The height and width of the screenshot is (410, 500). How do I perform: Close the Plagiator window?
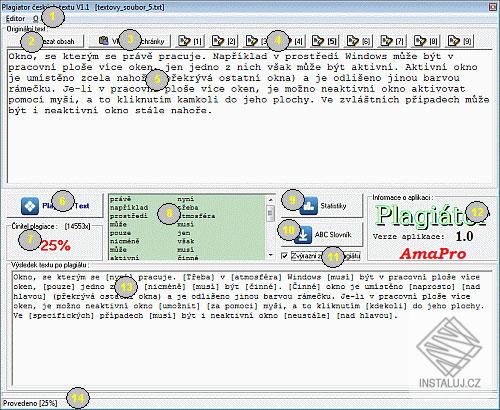[492, 6]
